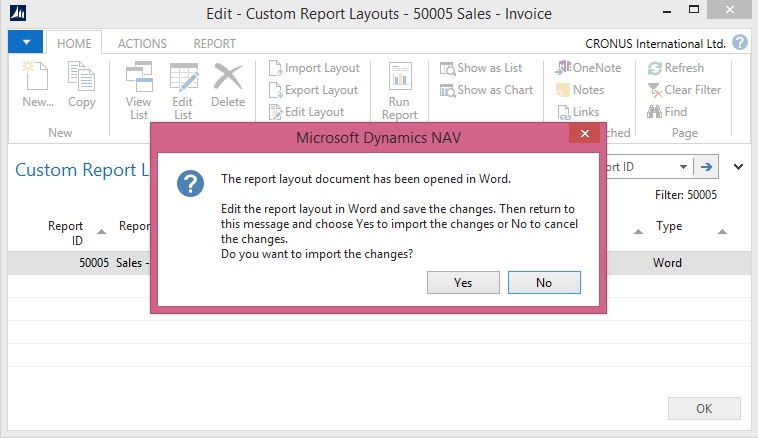The width and height of the screenshot is (758, 438).
Task: Open Links action
Action: pyautogui.click(x=578, y=112)
